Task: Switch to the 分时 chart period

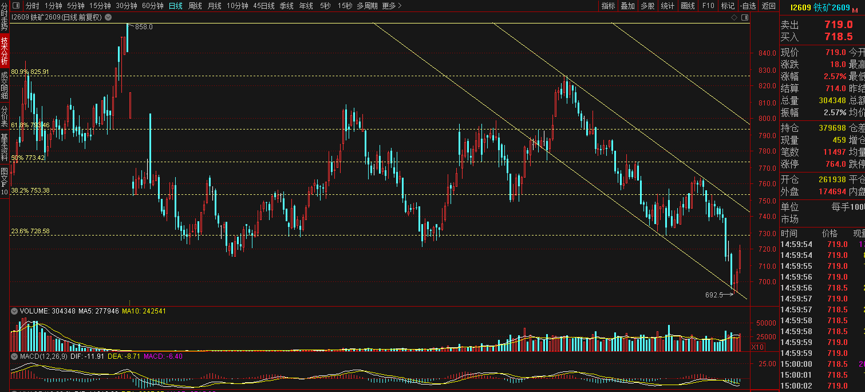Action: pyautogui.click(x=32, y=6)
